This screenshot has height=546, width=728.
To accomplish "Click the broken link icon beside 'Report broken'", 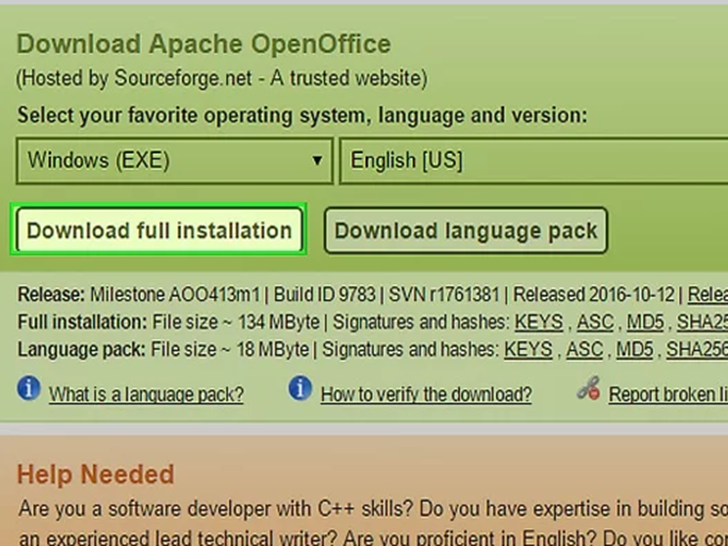I will pyautogui.click(x=590, y=390).
